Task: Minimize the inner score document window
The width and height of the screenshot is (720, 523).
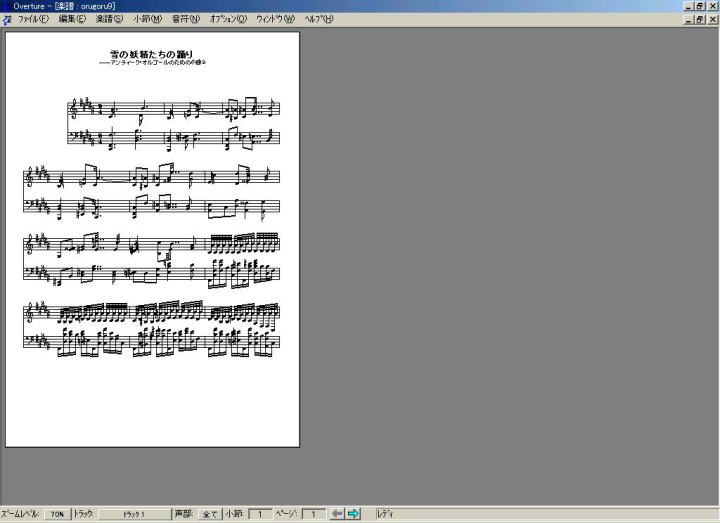Action: (x=688, y=19)
